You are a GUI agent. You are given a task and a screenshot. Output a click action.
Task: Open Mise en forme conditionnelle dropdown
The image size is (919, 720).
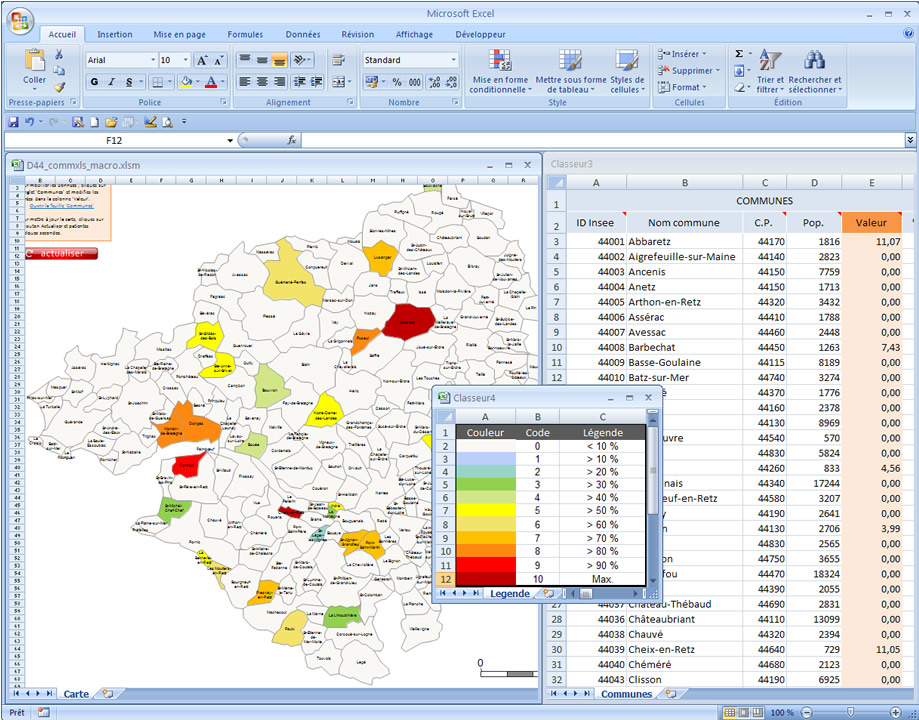500,71
